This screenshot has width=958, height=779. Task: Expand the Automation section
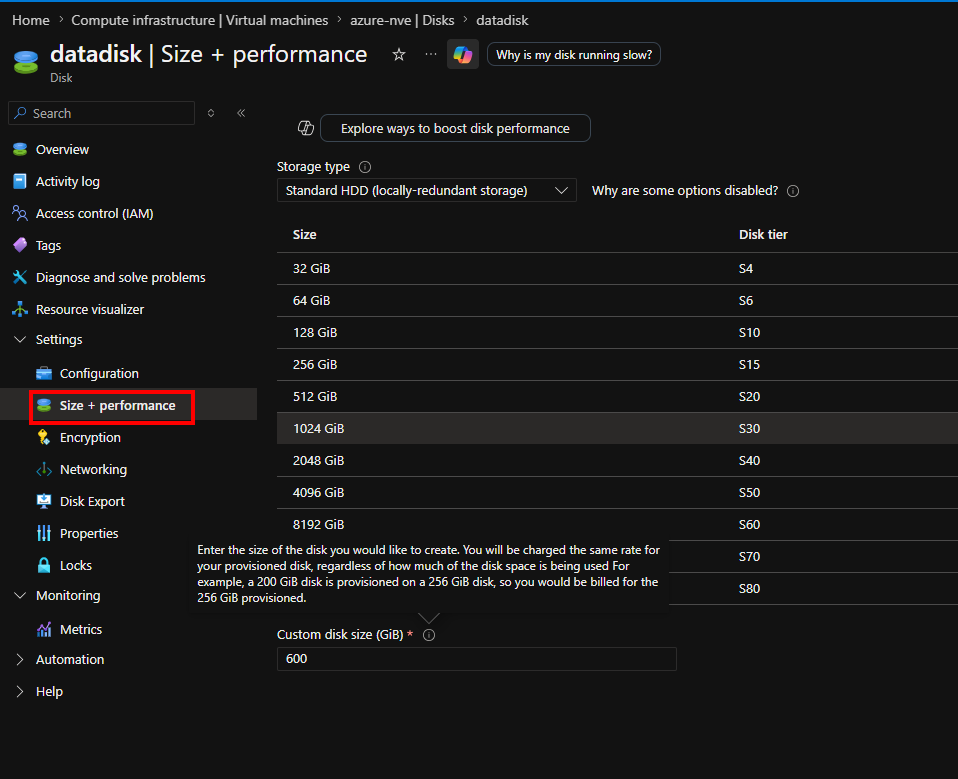coord(20,659)
